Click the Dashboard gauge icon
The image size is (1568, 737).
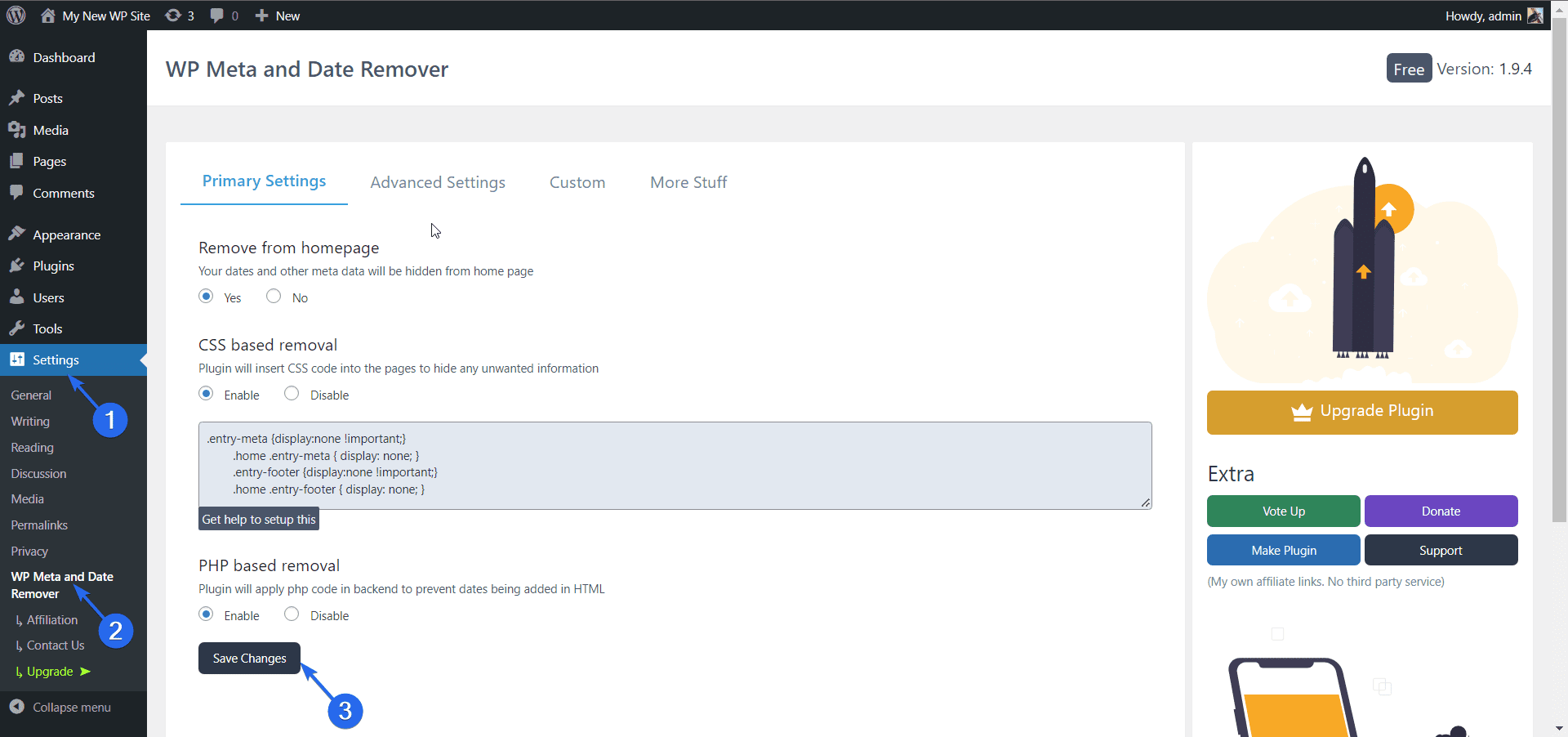17,57
